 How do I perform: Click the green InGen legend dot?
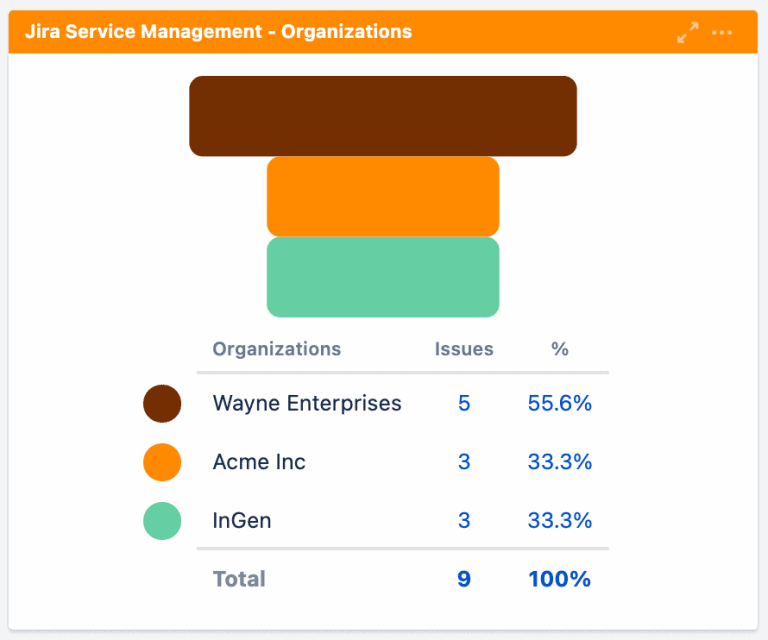tap(162, 521)
